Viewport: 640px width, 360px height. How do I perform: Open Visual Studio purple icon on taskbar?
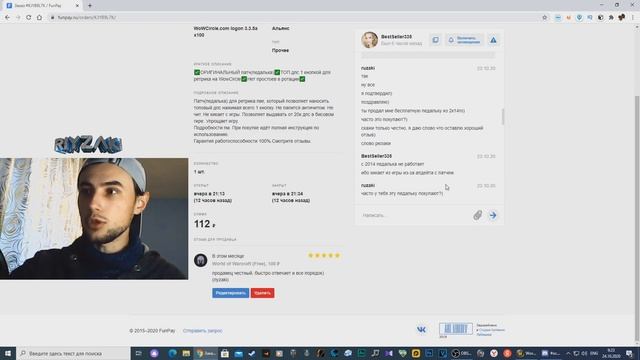(389, 353)
